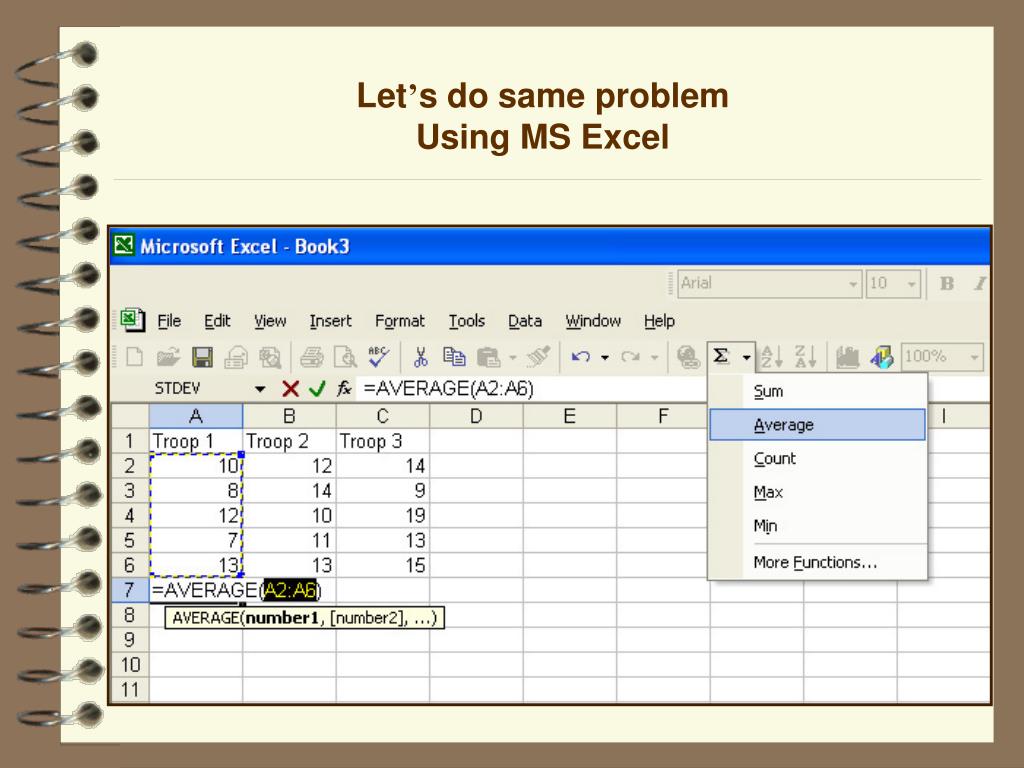Open the font size 10 dropdown

[x=911, y=284]
